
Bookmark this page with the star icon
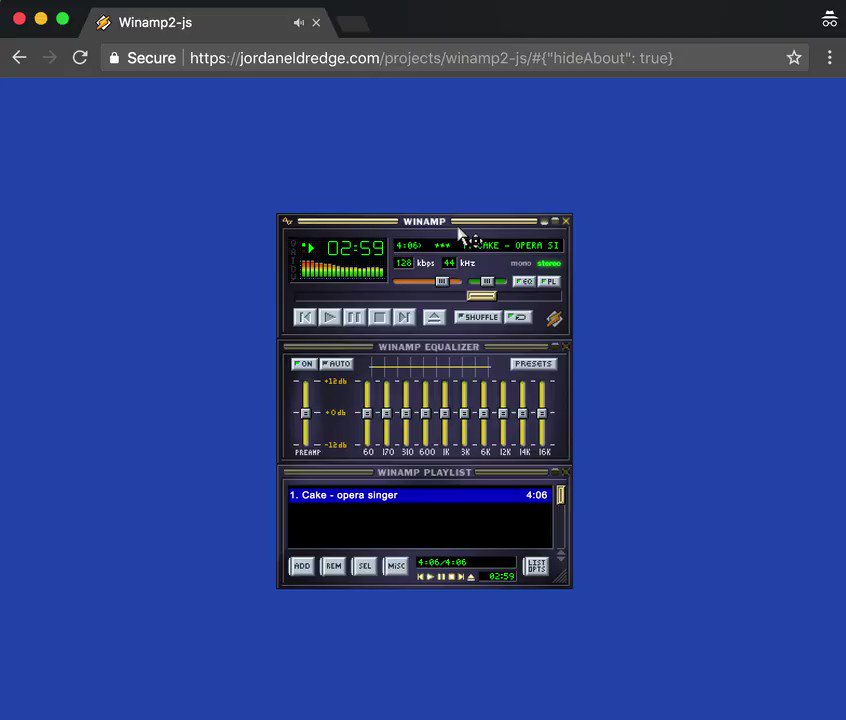click(794, 57)
